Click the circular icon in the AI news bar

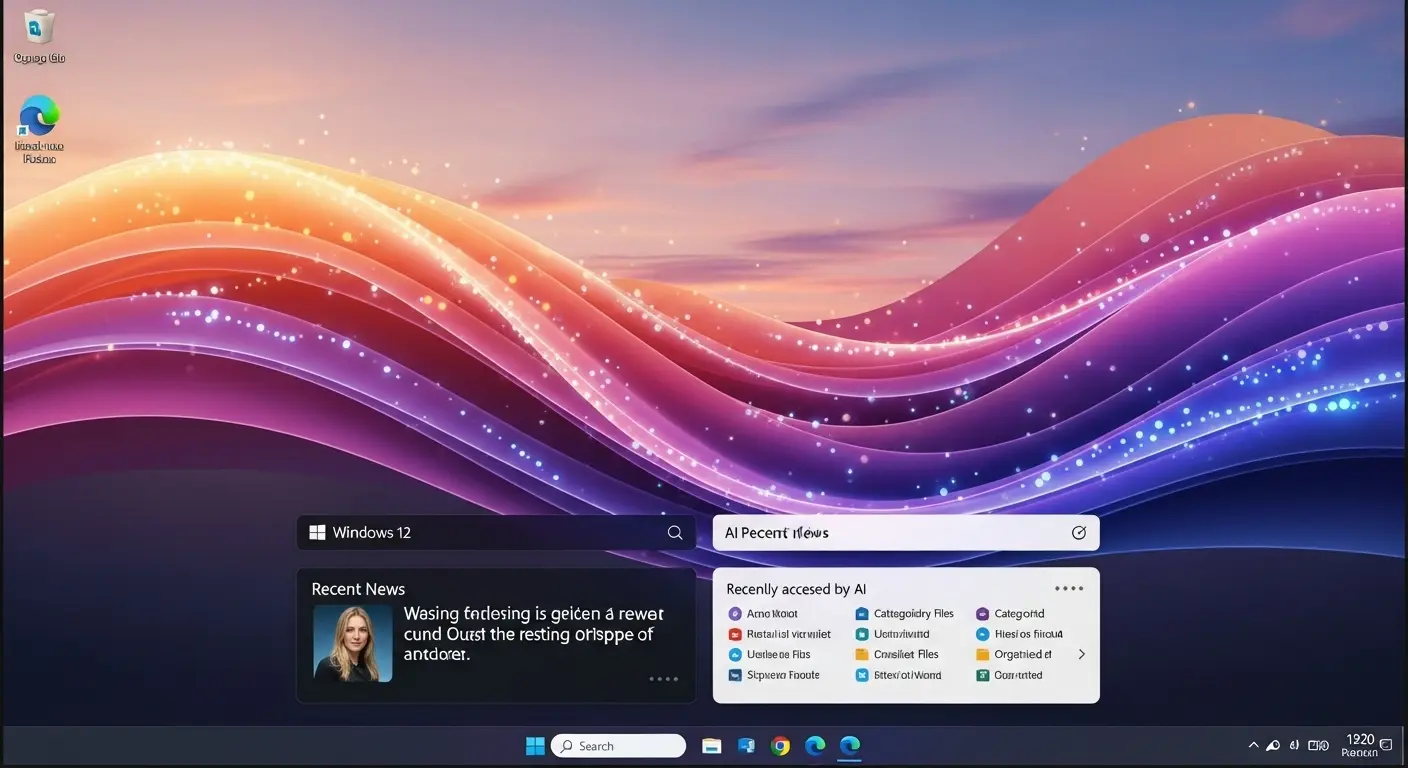pyautogui.click(x=1079, y=533)
